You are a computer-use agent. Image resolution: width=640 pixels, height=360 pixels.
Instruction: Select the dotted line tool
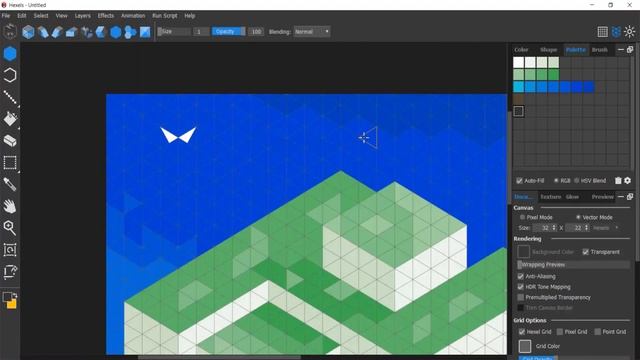click(x=10, y=97)
